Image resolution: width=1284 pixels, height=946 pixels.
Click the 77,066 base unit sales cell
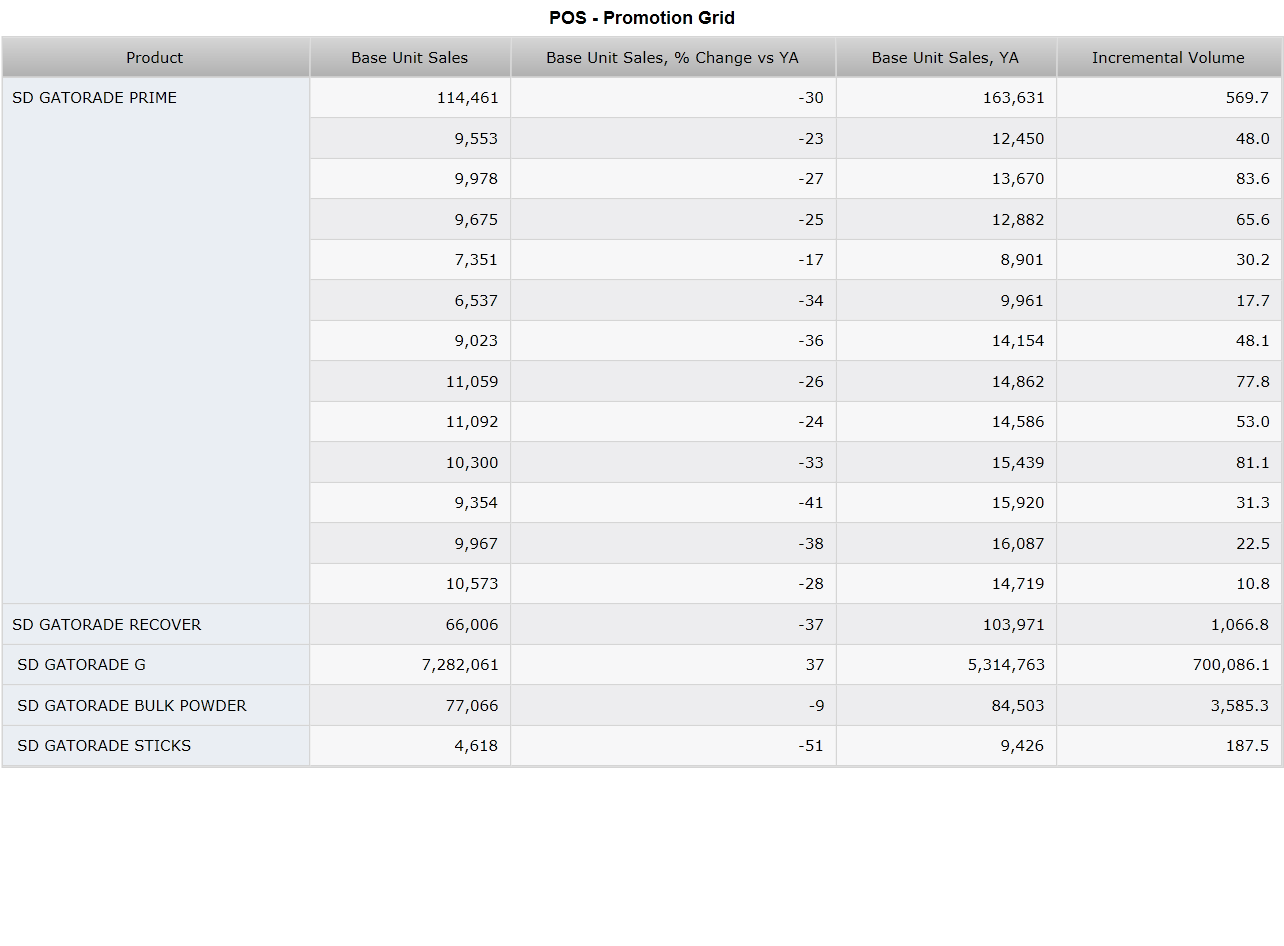(410, 705)
